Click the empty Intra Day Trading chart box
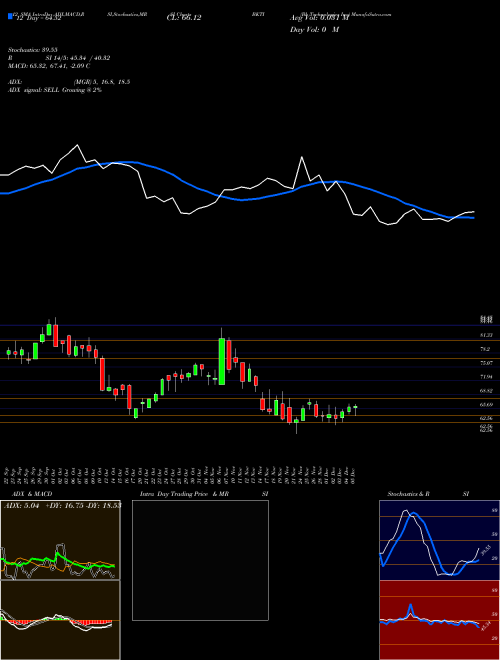 click(200, 560)
